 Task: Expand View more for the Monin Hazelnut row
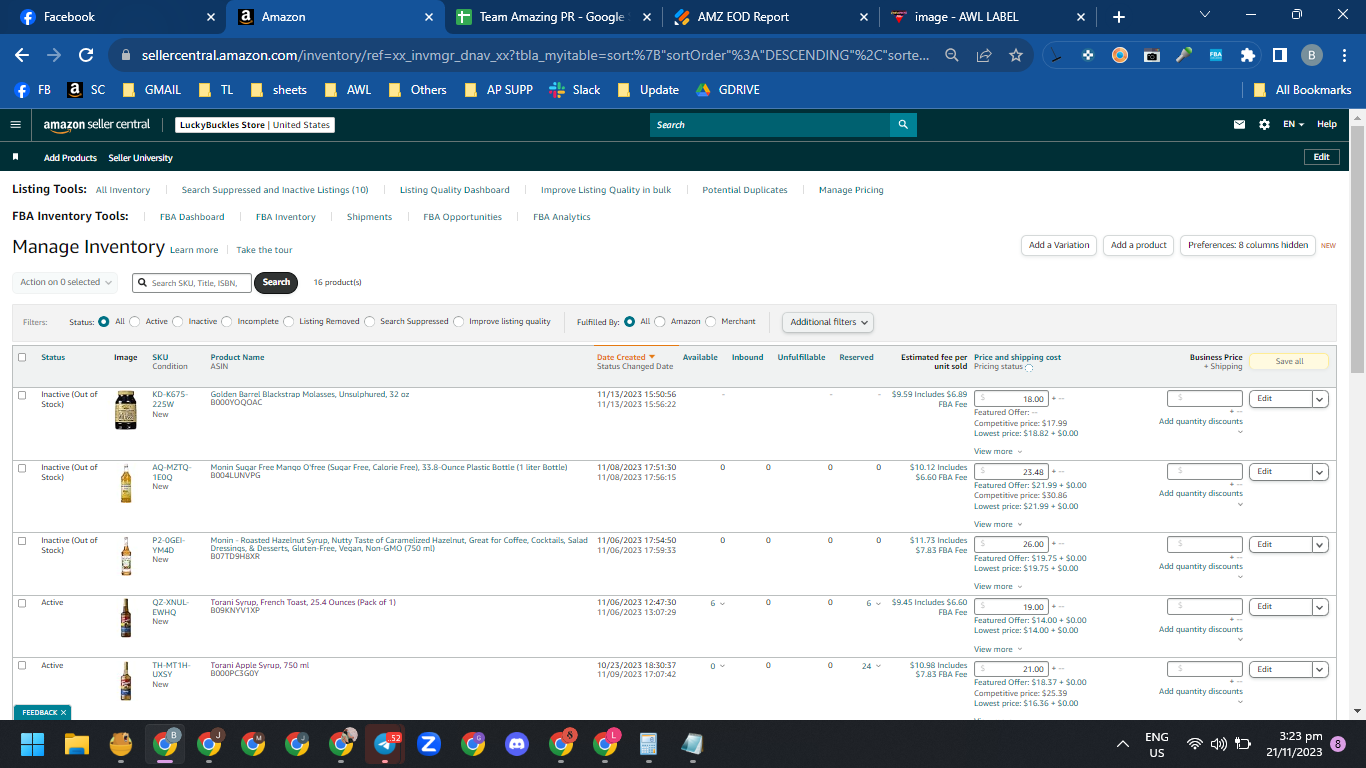(998, 586)
